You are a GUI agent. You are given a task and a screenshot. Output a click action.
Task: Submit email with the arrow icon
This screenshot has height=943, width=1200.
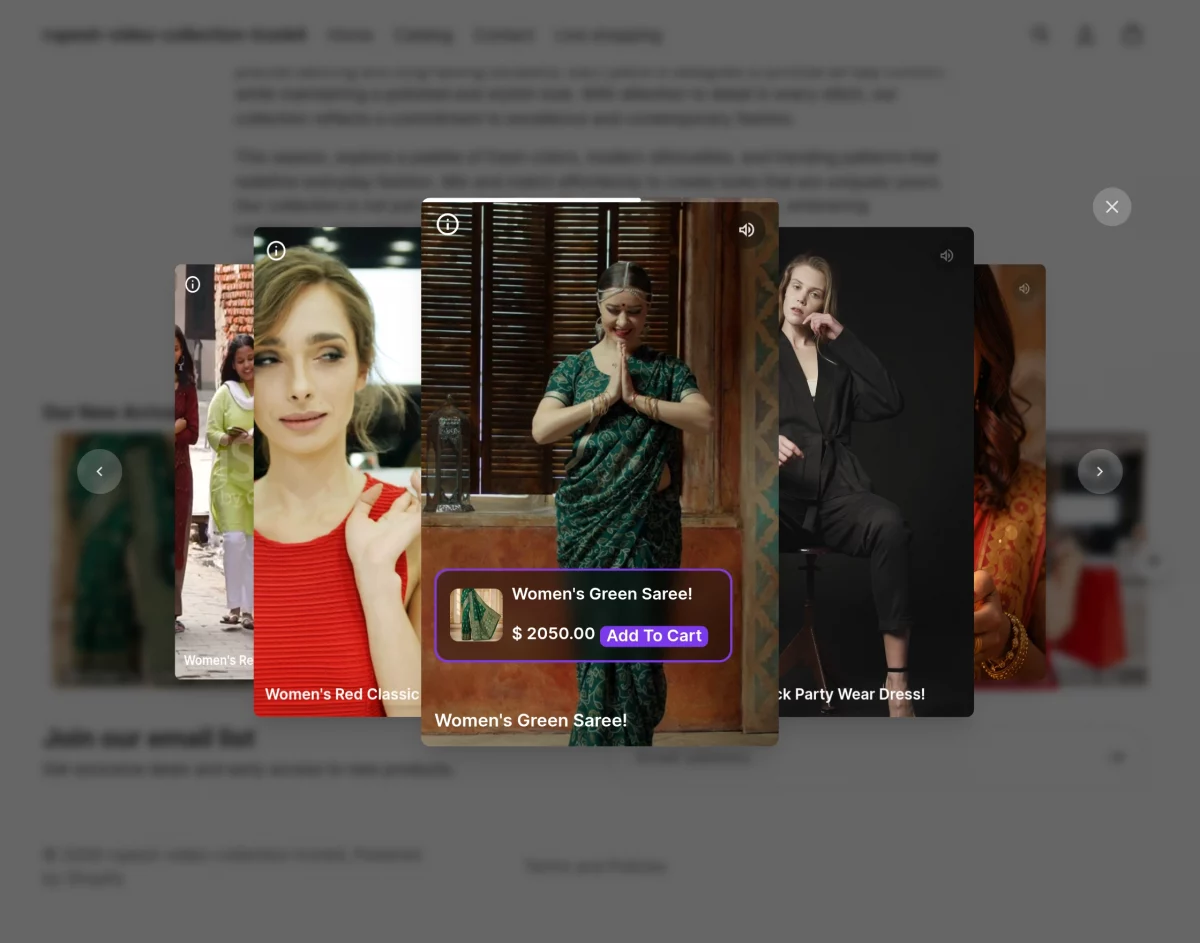pyautogui.click(x=1117, y=757)
